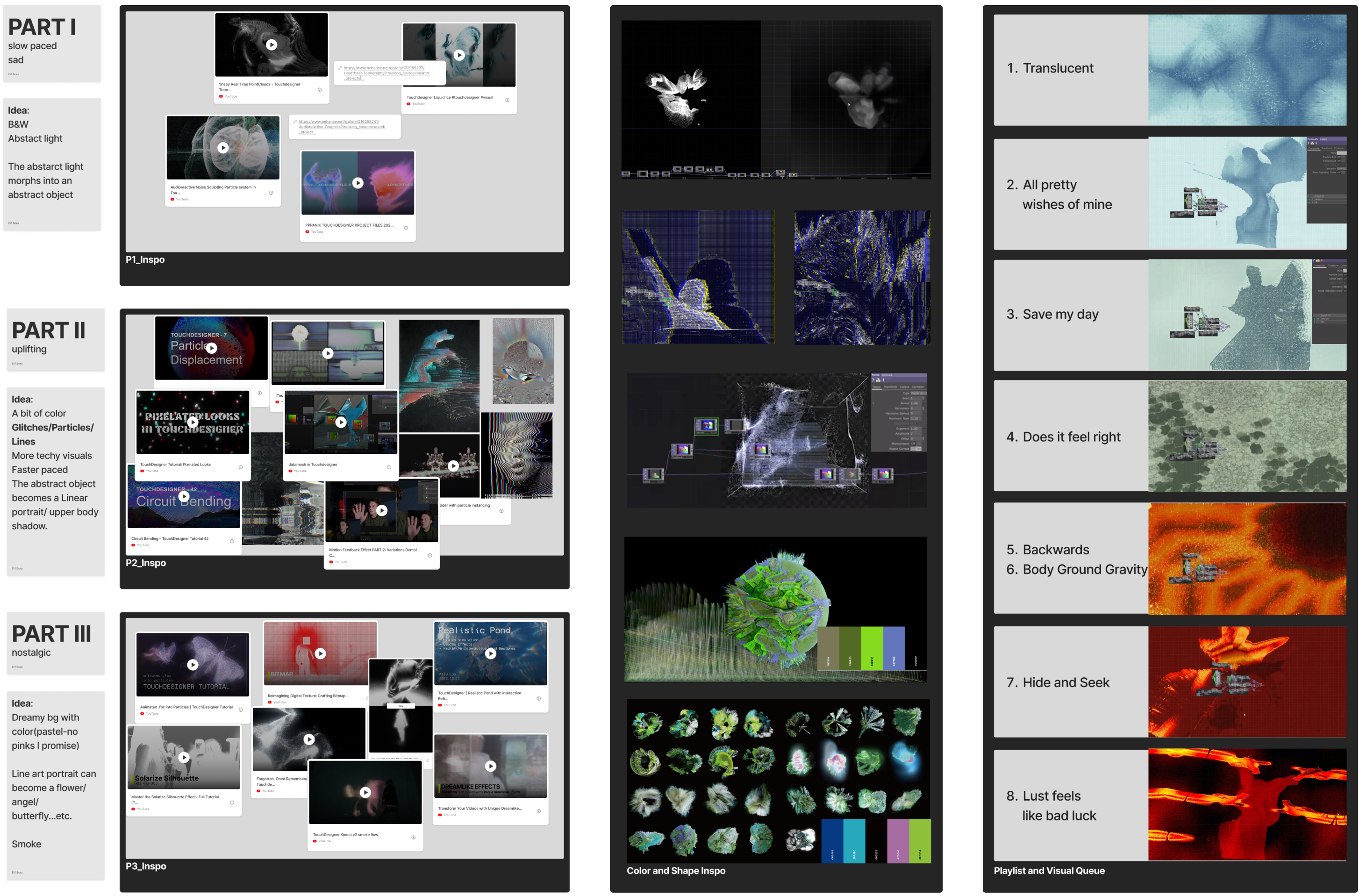This screenshot has width=1359, height=896.
Task: Select bright green swatch beside green sphere
Action: click(x=871, y=648)
